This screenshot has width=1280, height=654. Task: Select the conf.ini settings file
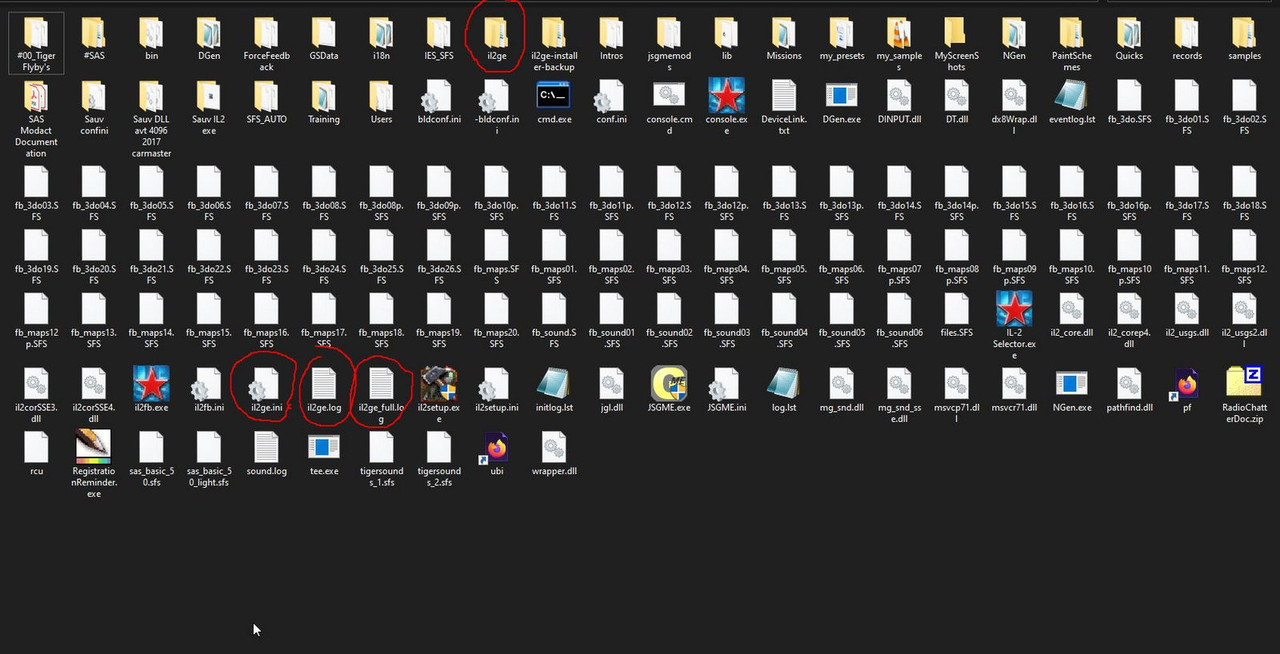pos(612,103)
